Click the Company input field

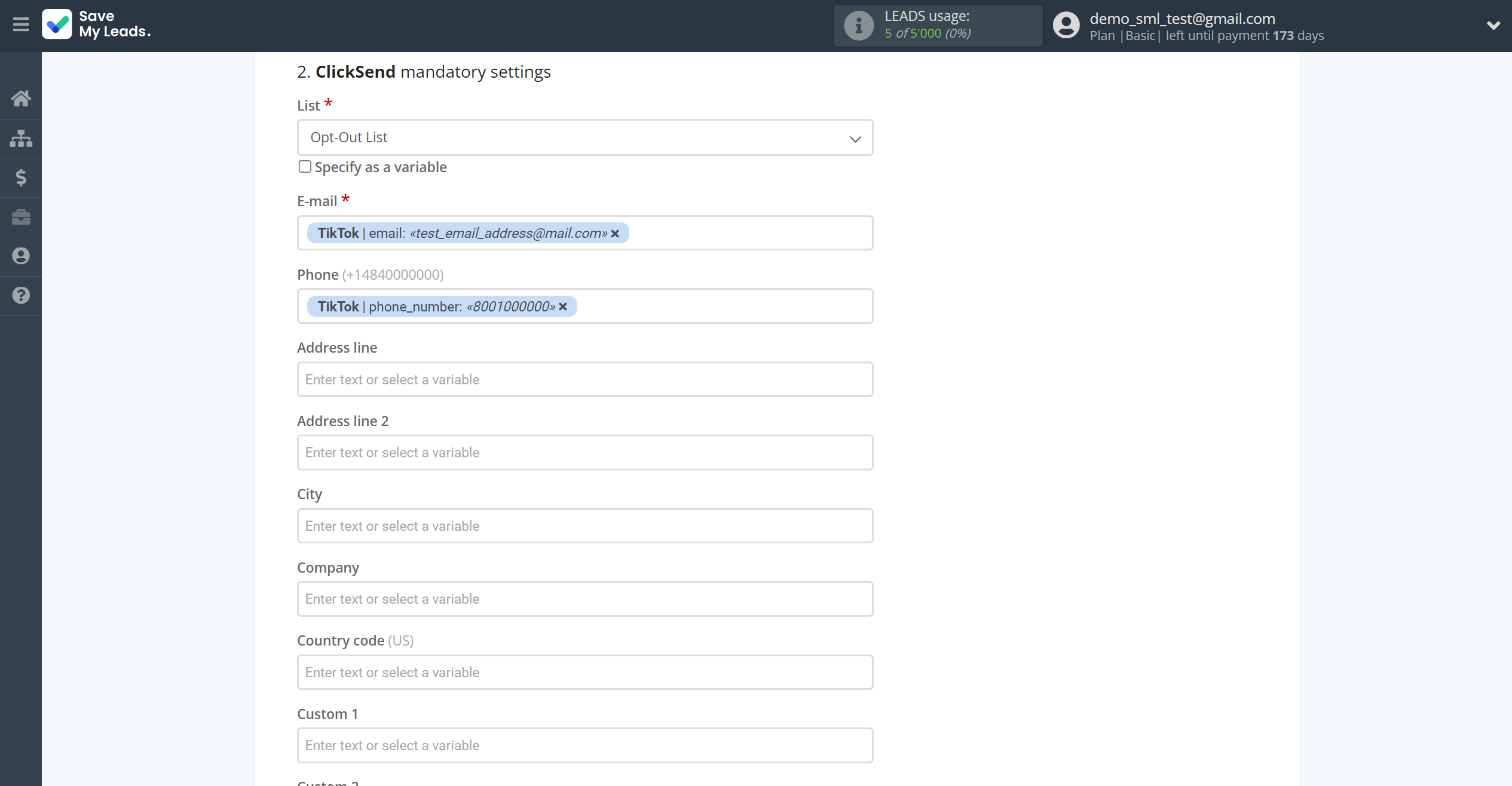585,599
